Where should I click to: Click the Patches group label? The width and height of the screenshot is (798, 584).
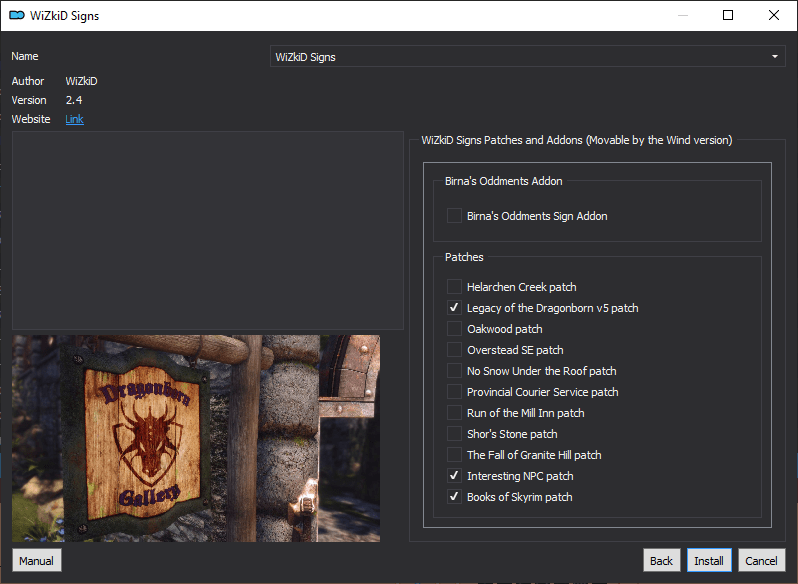pos(464,257)
